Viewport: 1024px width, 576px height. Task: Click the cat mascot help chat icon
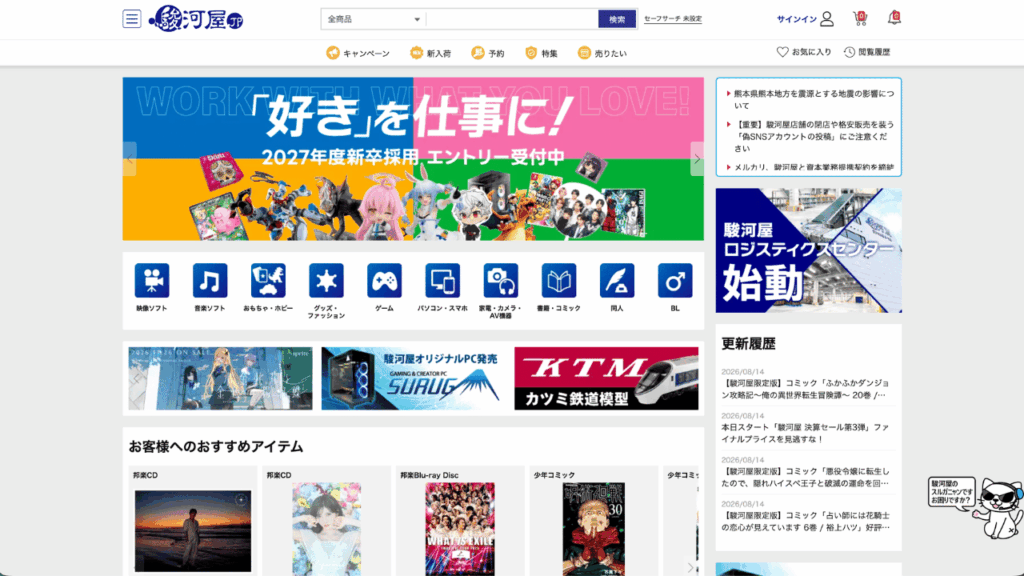click(x=999, y=508)
